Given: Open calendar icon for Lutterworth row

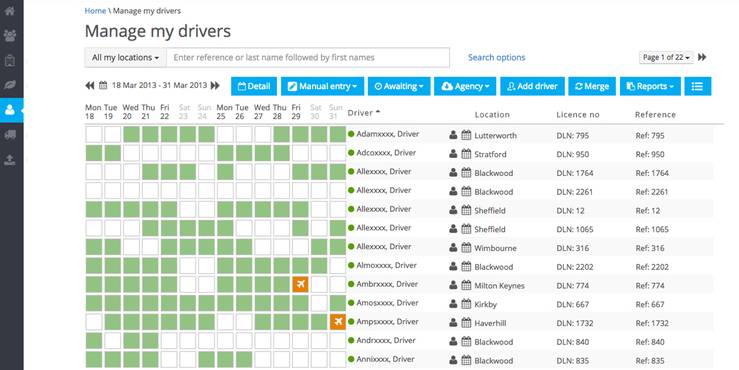Looking at the screenshot, I should (x=466, y=135).
